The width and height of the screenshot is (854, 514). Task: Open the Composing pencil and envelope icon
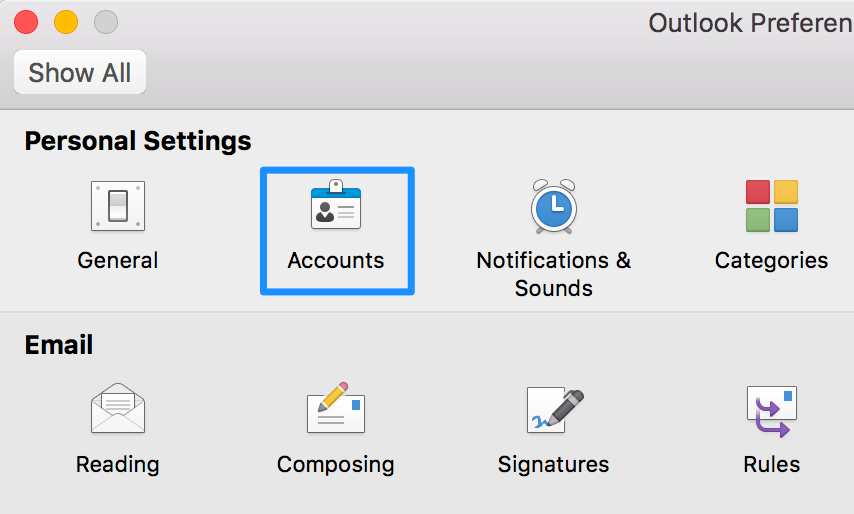tap(336, 409)
